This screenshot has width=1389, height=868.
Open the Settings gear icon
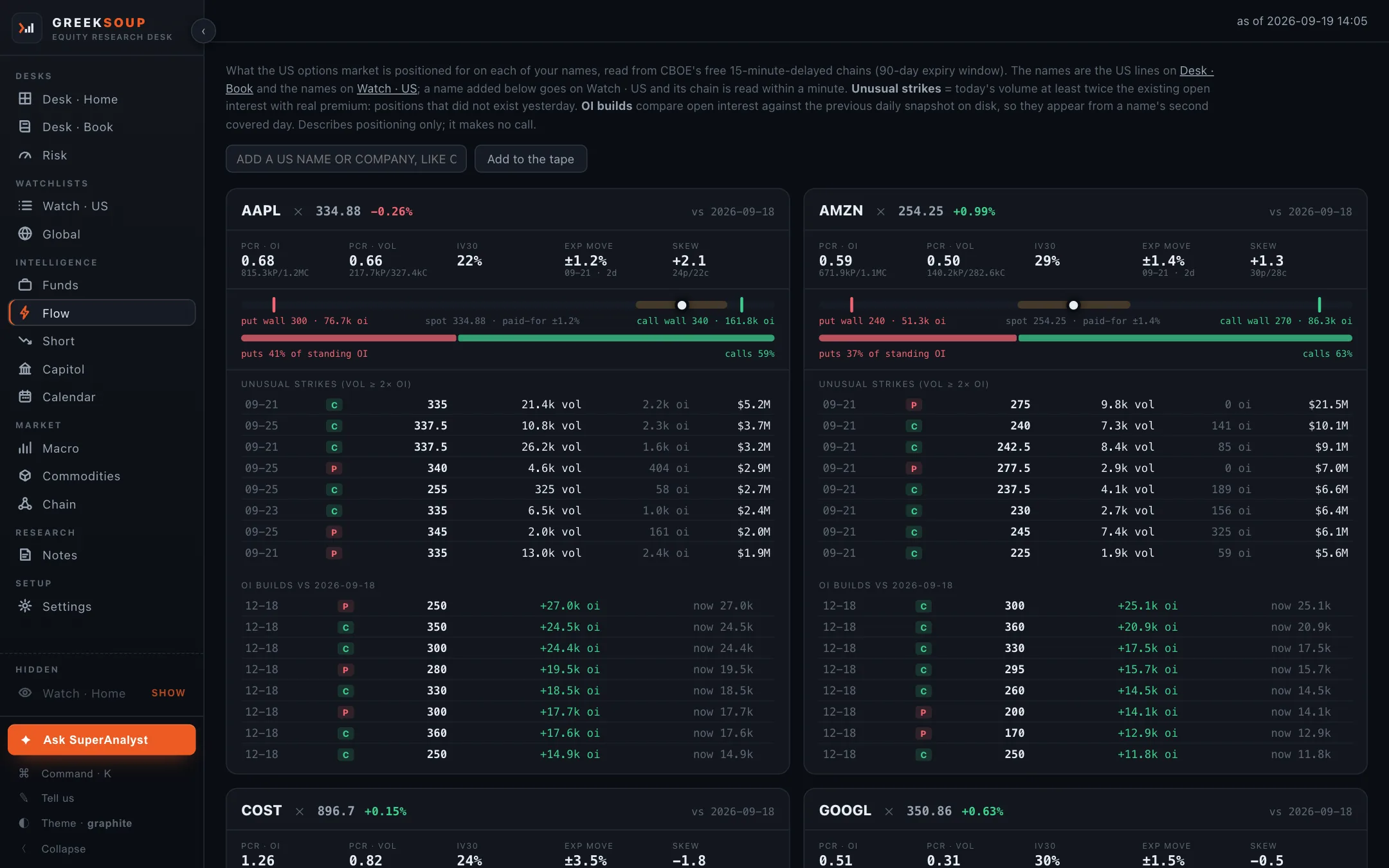[25, 606]
